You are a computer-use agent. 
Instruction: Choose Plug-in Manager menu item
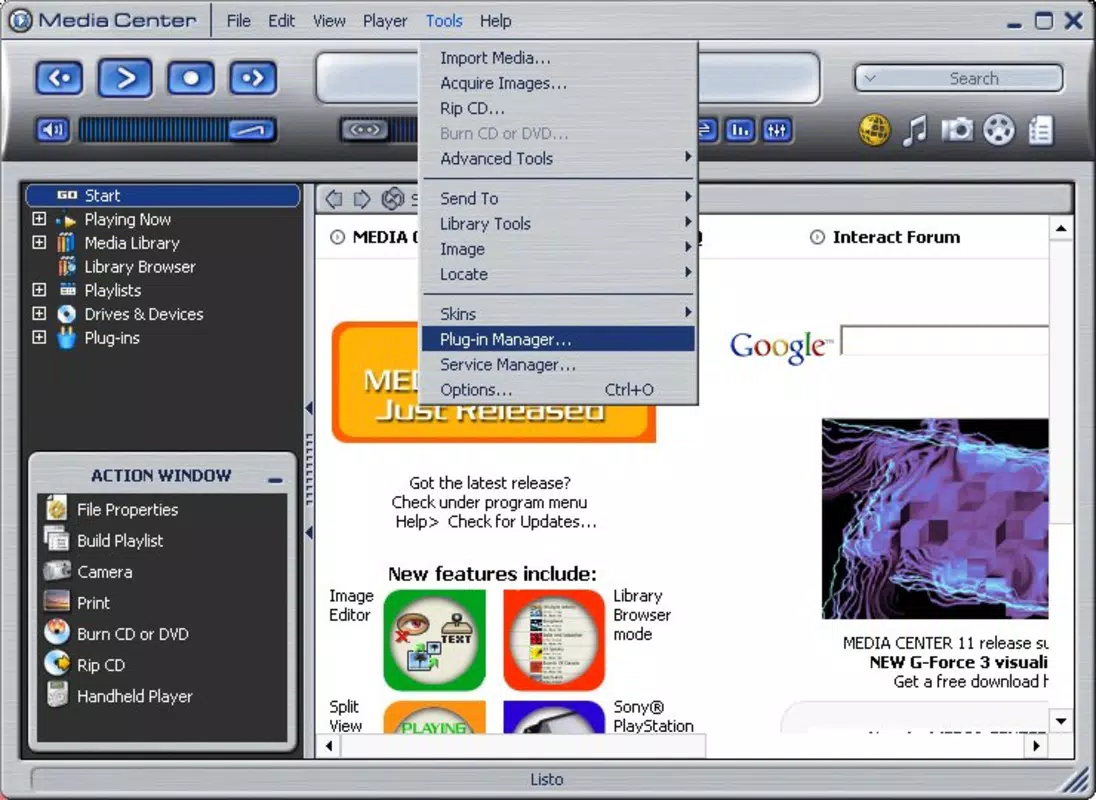click(x=559, y=340)
